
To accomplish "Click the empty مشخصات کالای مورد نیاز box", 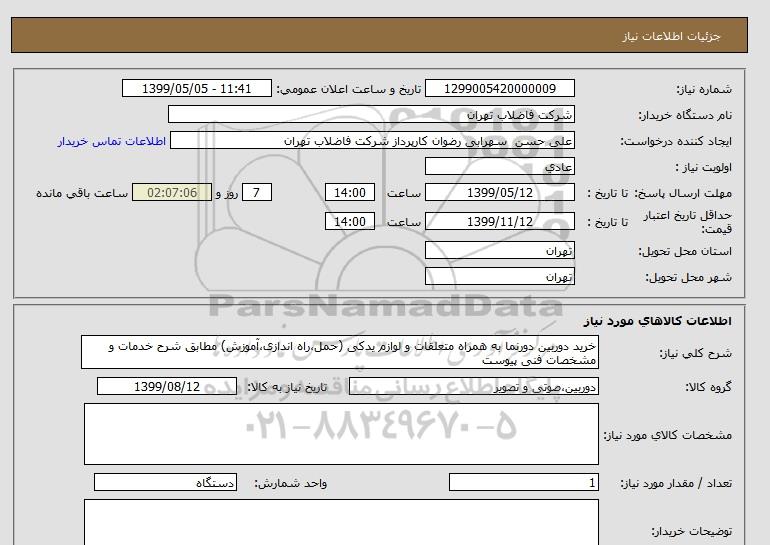I will [341, 434].
